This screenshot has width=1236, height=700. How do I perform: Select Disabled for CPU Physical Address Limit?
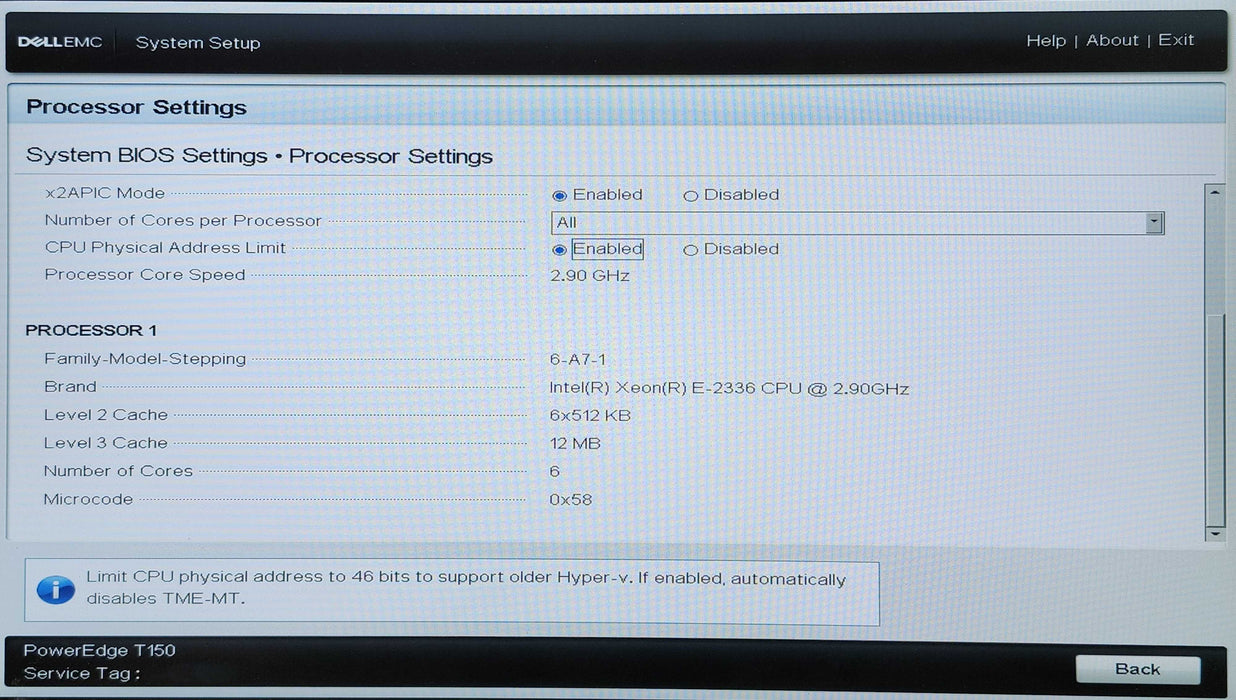691,249
